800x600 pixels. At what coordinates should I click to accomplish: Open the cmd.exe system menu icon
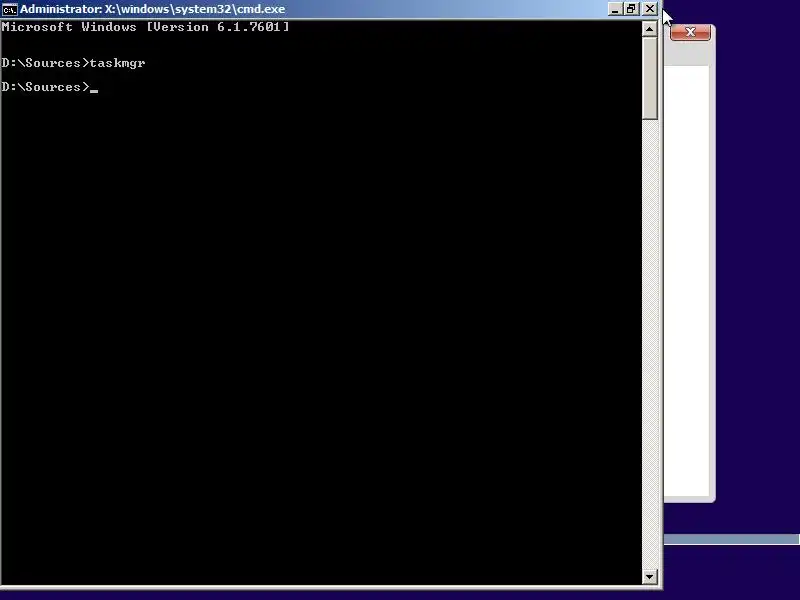9,9
